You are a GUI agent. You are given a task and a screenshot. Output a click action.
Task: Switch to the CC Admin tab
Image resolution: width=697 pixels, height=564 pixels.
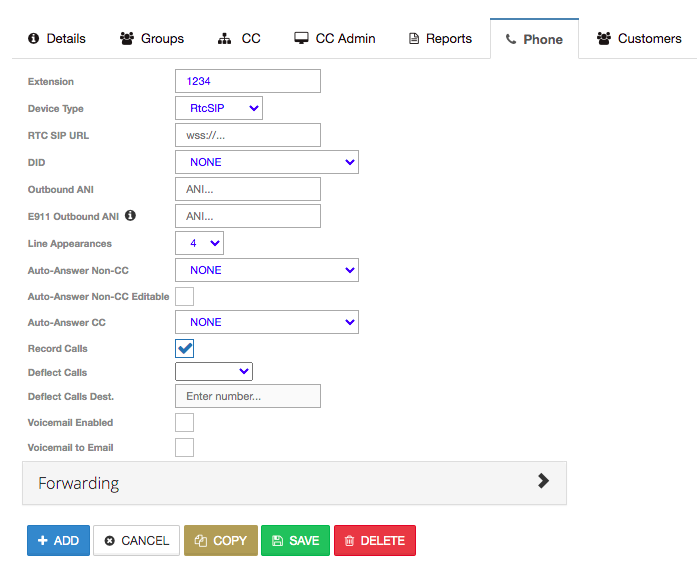coord(335,39)
